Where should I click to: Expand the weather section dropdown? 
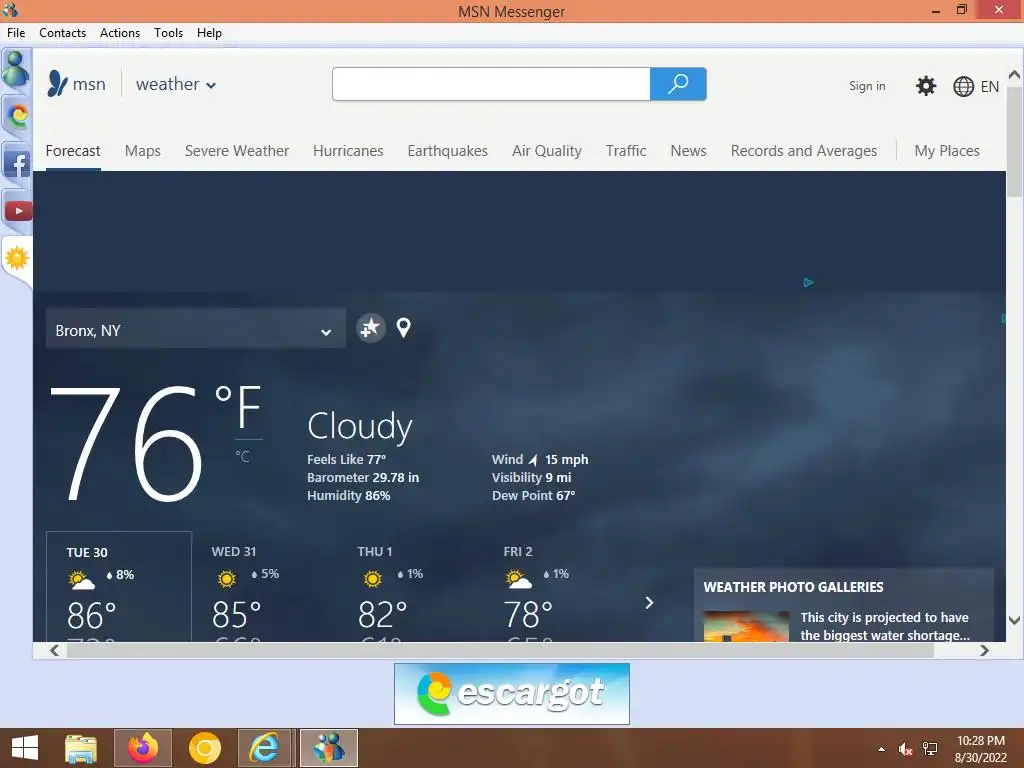click(210, 86)
